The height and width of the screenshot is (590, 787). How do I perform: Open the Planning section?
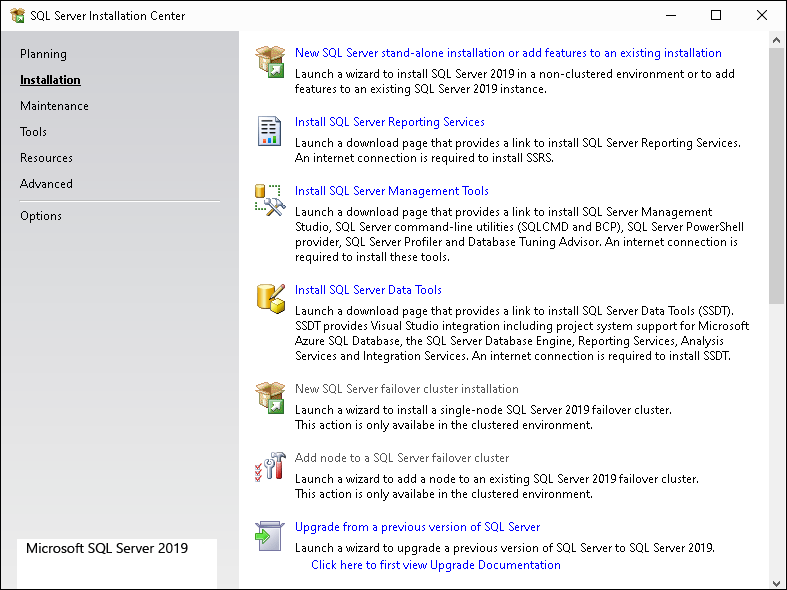point(43,54)
